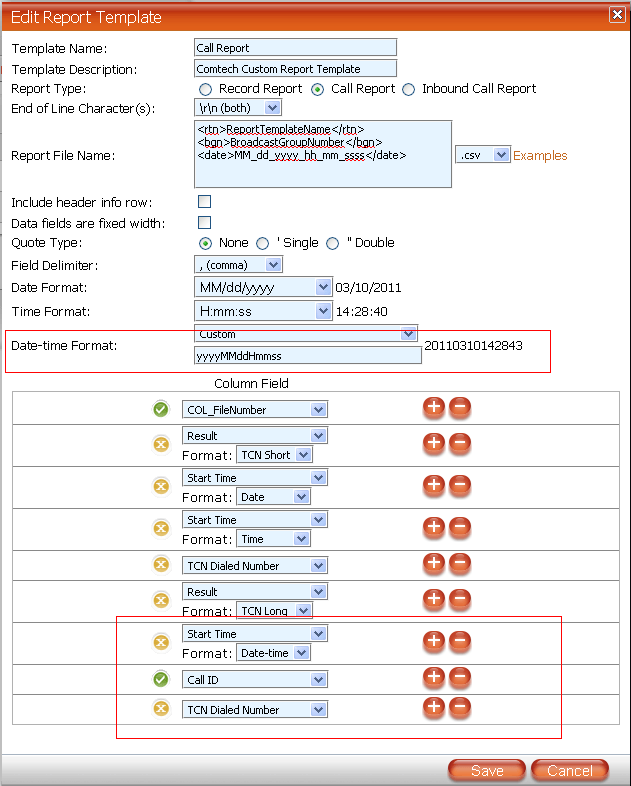The height and width of the screenshot is (786, 631).
Task: Open the Date-time format dropdown for Start Time
Action: pos(273,653)
